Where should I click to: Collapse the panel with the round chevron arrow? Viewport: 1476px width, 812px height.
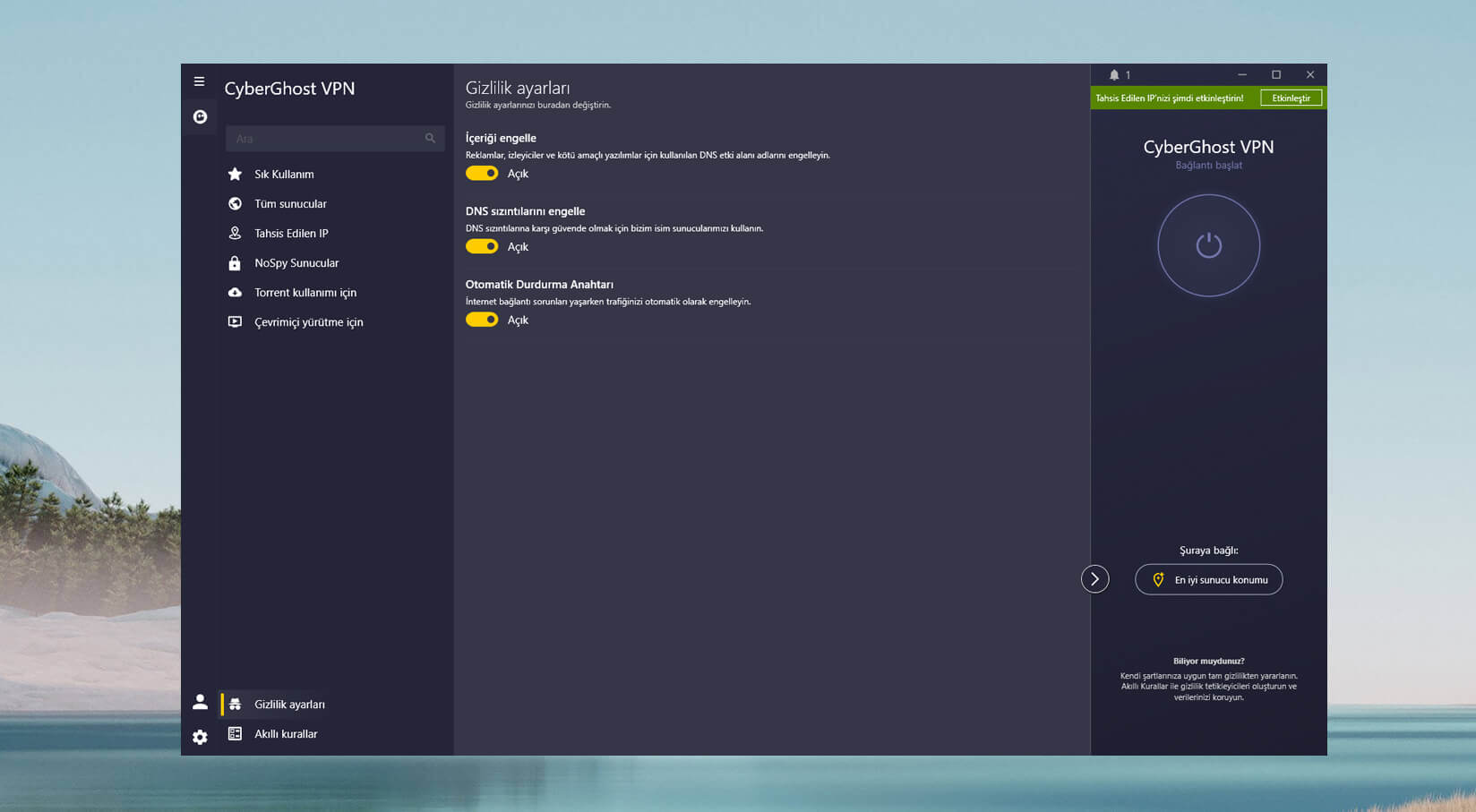click(1094, 579)
